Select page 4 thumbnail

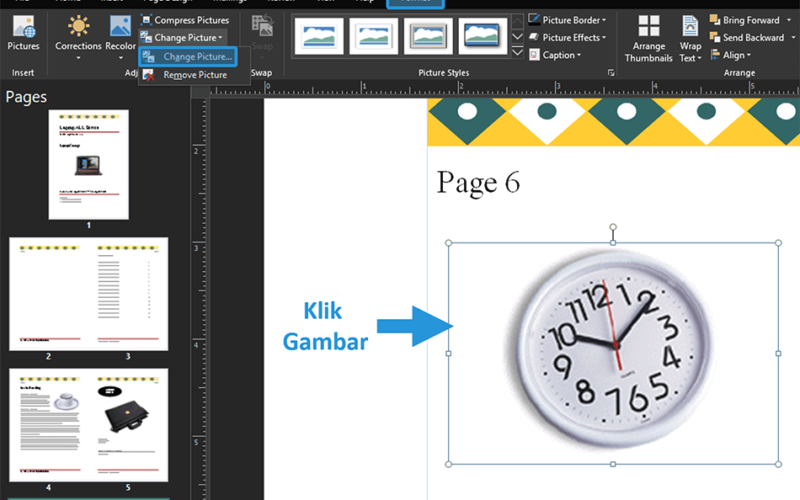(48, 425)
